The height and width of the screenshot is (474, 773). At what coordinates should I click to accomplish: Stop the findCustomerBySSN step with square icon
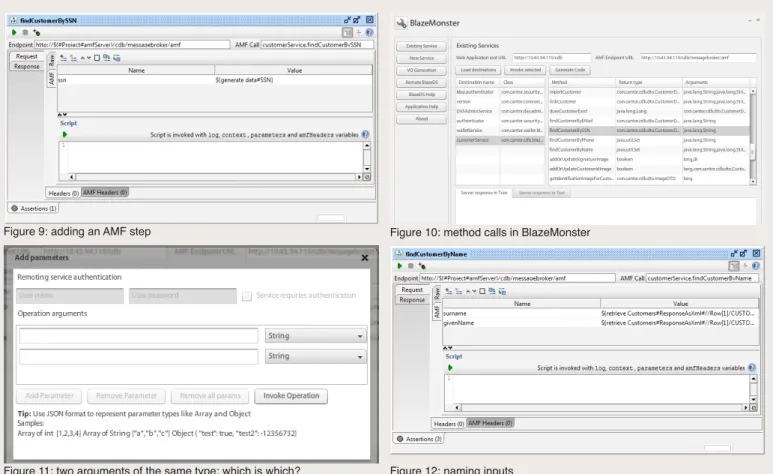tap(25, 33)
